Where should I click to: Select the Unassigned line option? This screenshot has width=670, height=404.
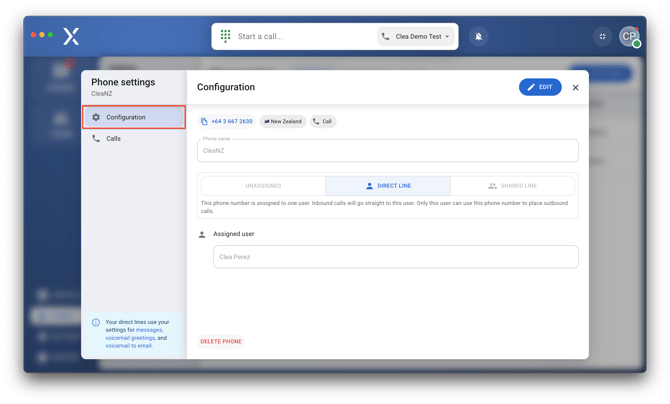tap(264, 186)
